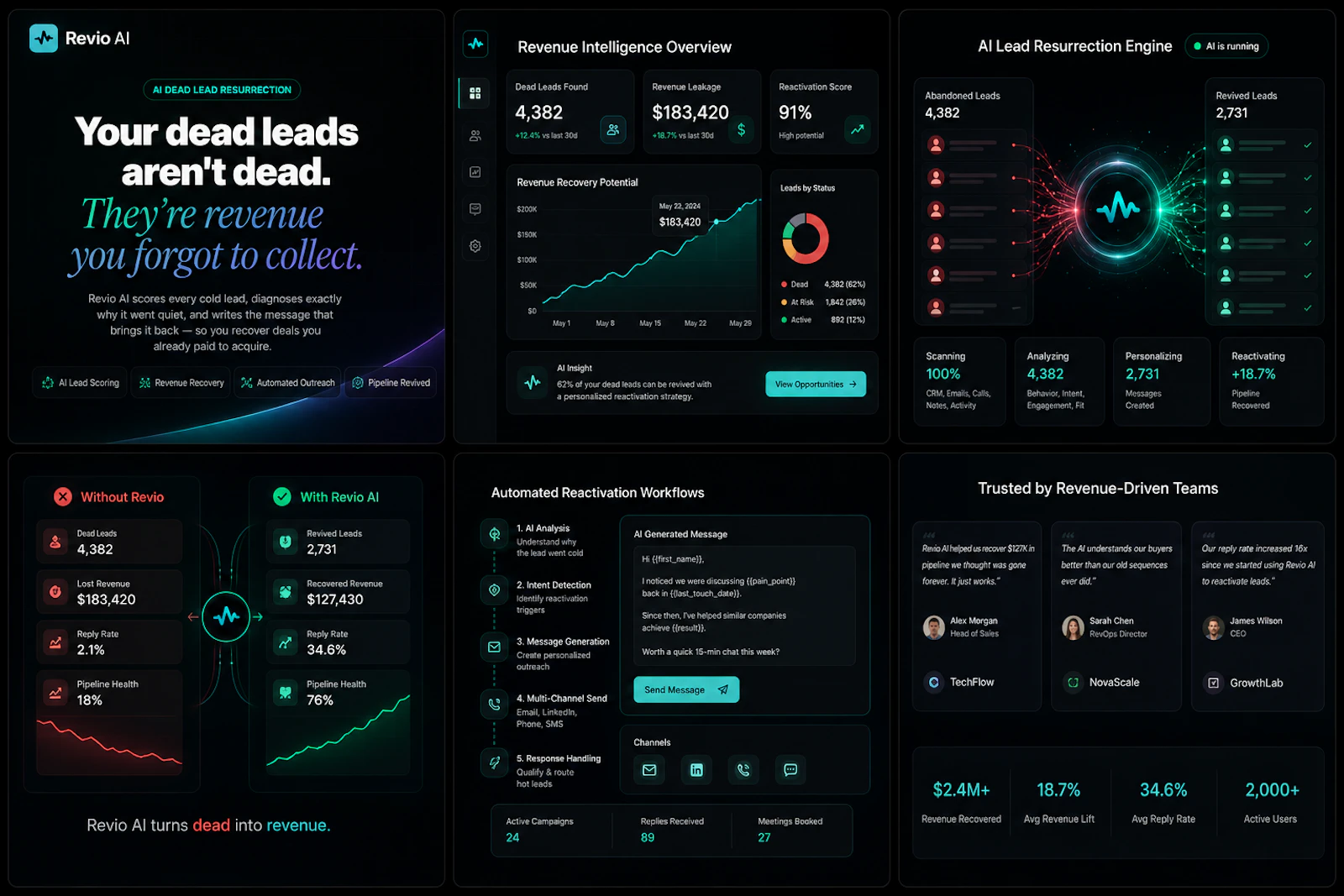Click the Automated Outreach pill
1344x896 pixels.
(287, 383)
